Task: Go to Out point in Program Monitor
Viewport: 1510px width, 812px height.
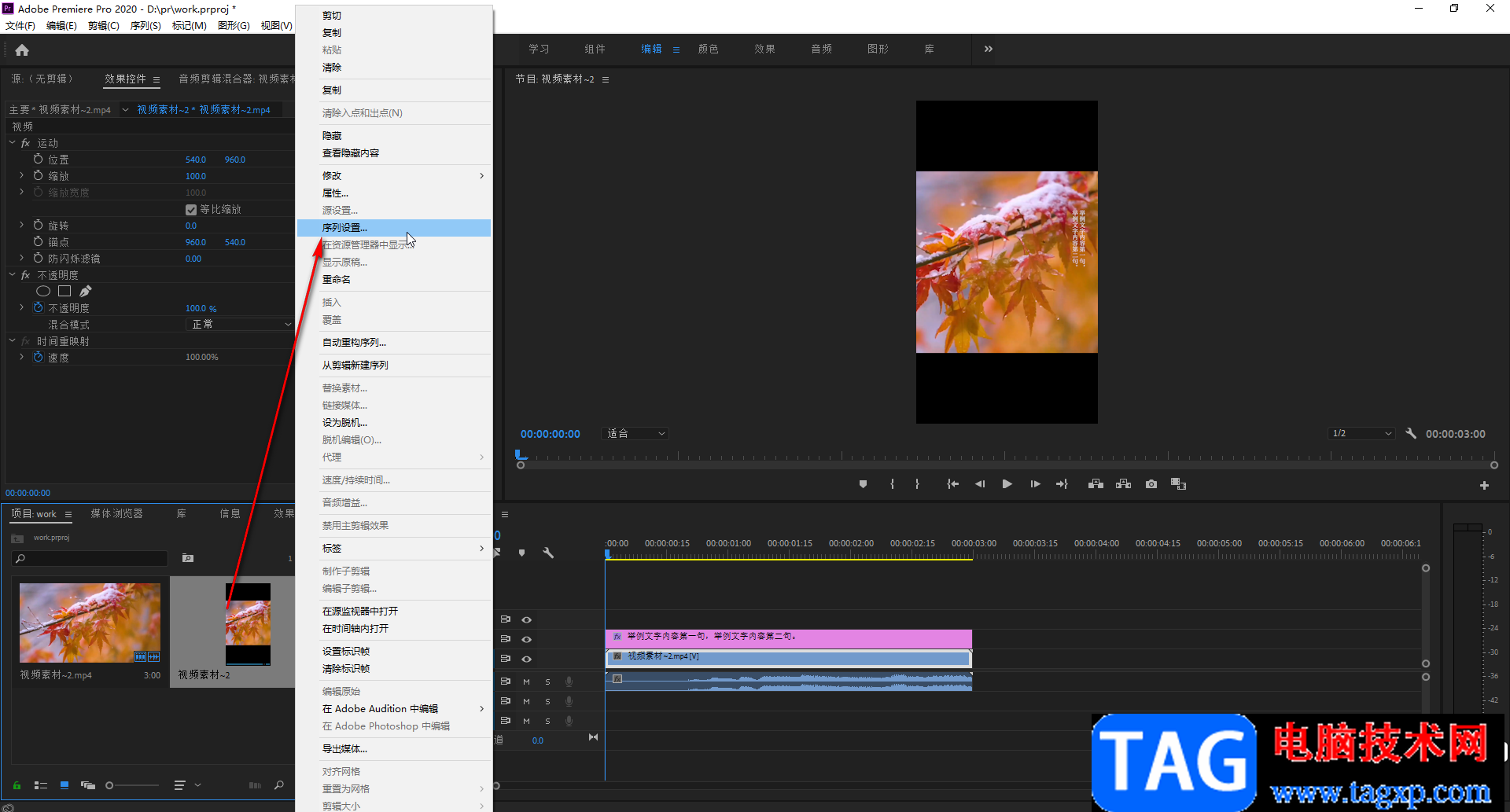Action: click(1062, 484)
